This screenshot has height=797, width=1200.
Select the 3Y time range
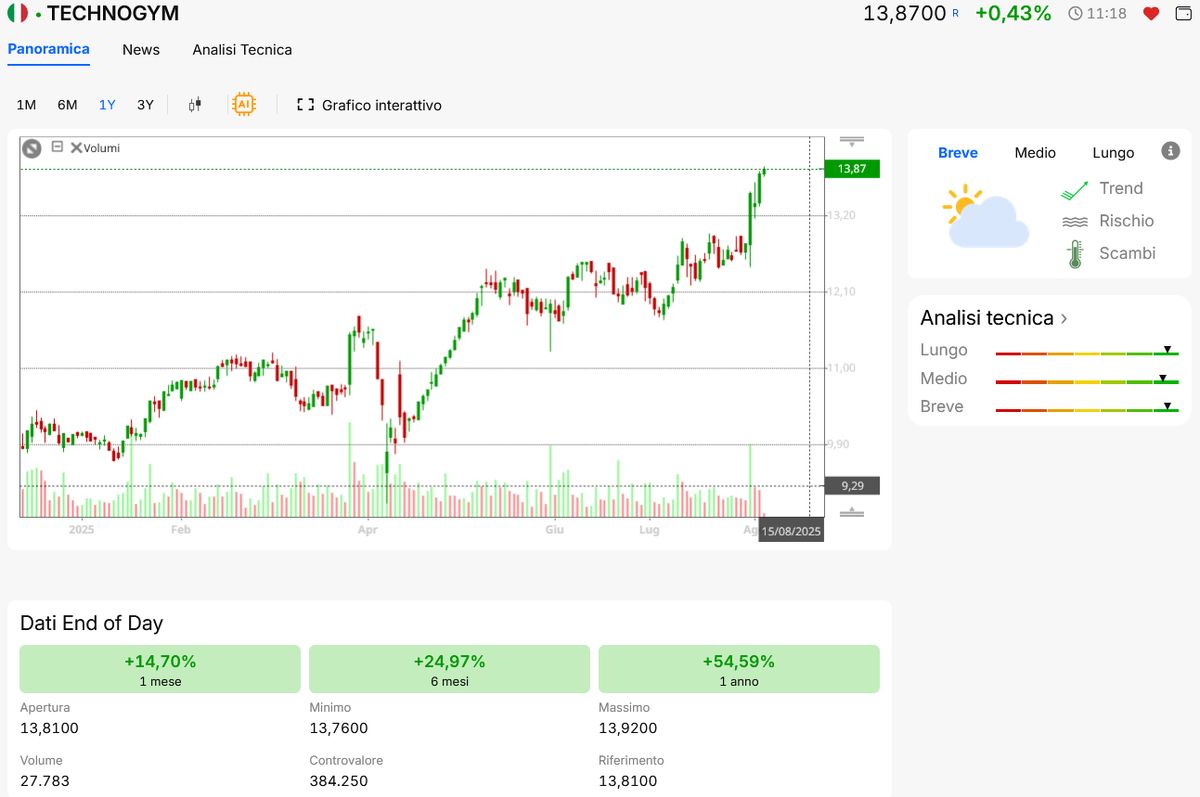145,105
